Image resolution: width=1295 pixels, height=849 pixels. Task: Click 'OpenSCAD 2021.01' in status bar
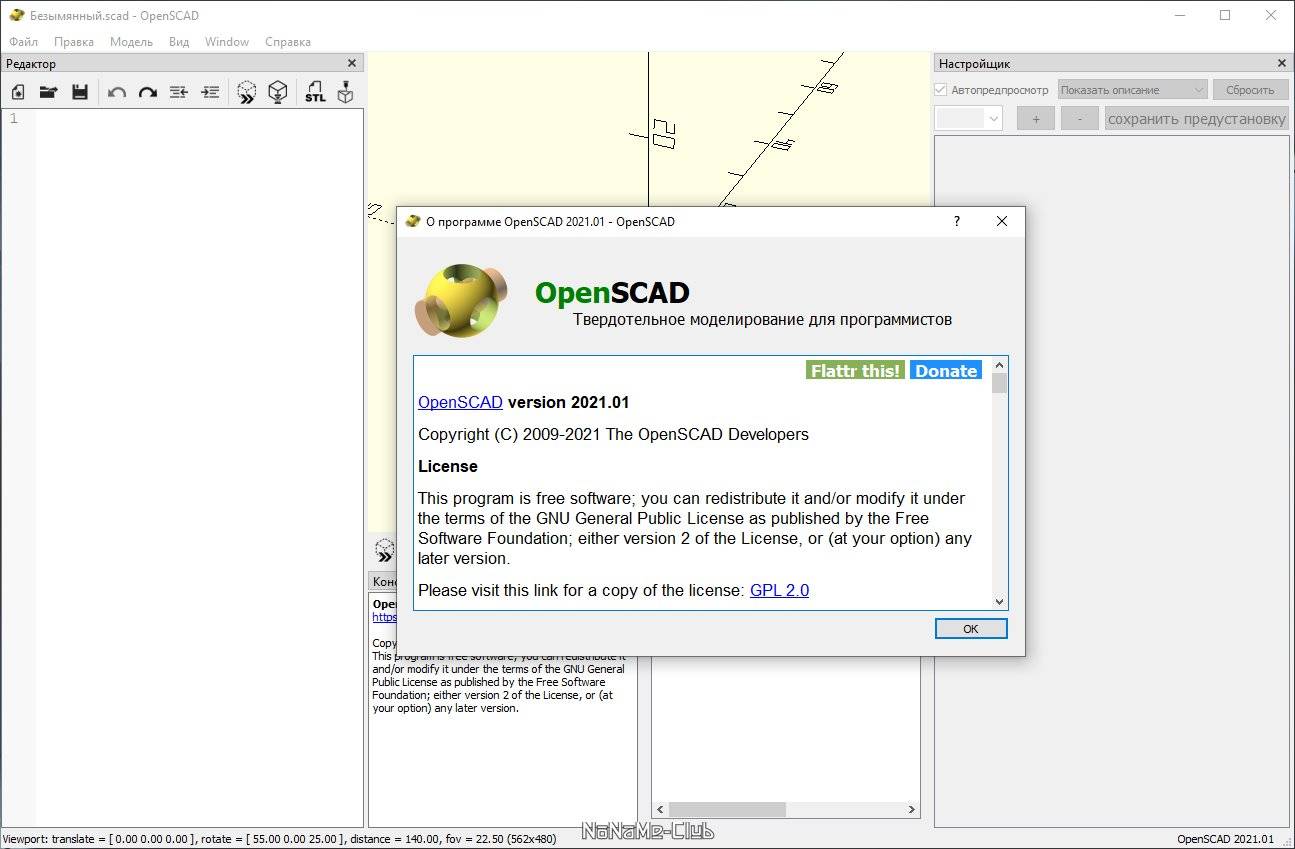click(1225, 839)
